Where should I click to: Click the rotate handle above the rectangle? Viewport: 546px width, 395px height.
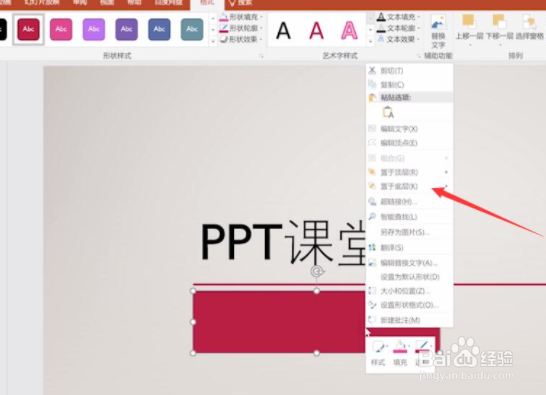[x=317, y=271]
